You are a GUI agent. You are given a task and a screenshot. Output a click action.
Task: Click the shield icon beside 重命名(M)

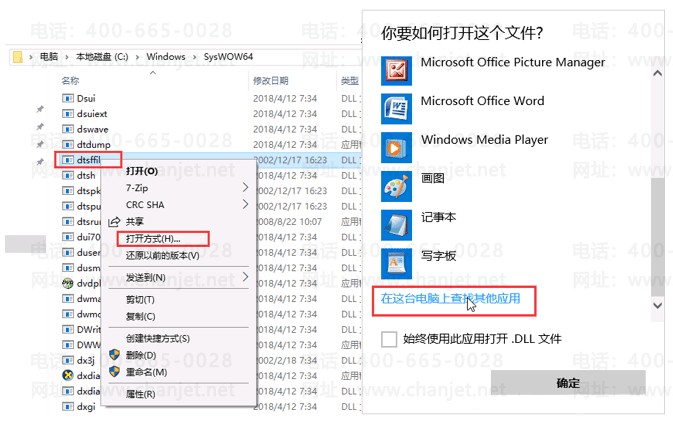tap(114, 372)
